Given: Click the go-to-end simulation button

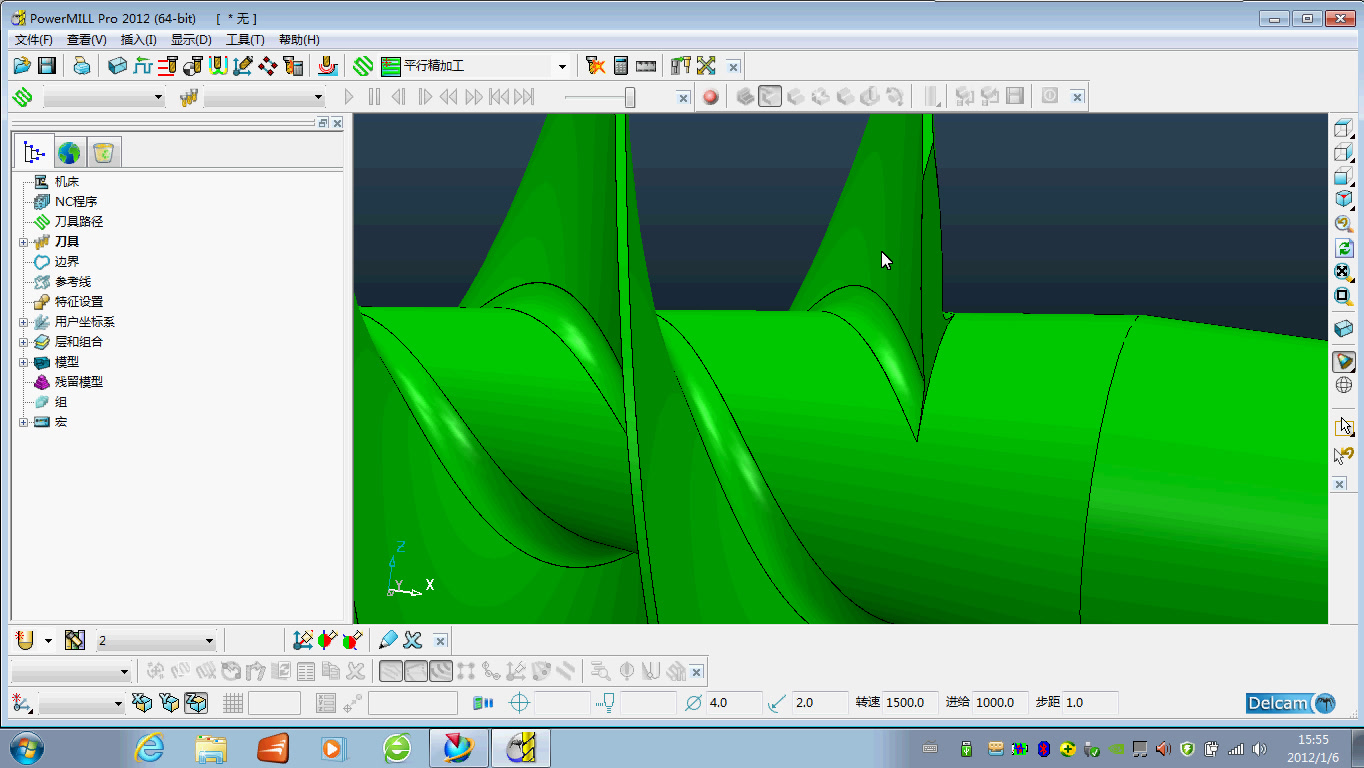Looking at the screenshot, I should click(524, 97).
